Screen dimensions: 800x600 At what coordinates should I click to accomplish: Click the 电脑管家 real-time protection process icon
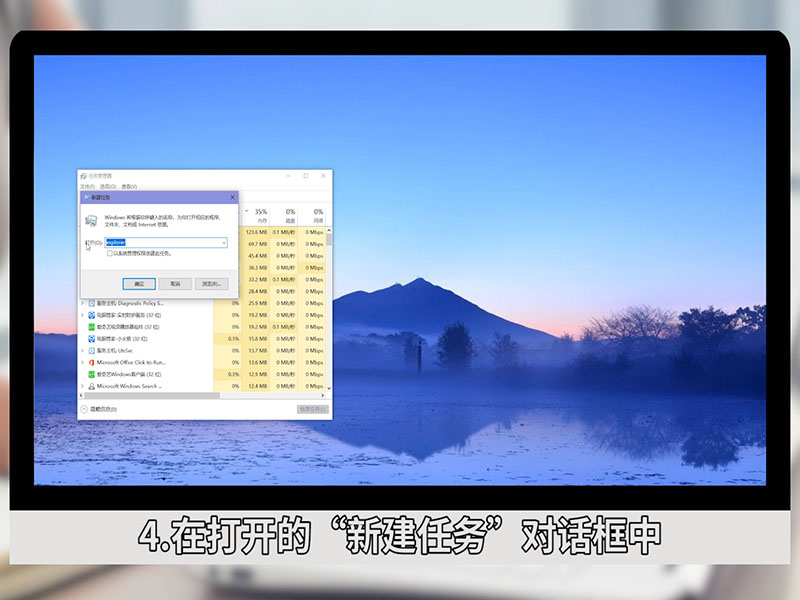(x=92, y=315)
